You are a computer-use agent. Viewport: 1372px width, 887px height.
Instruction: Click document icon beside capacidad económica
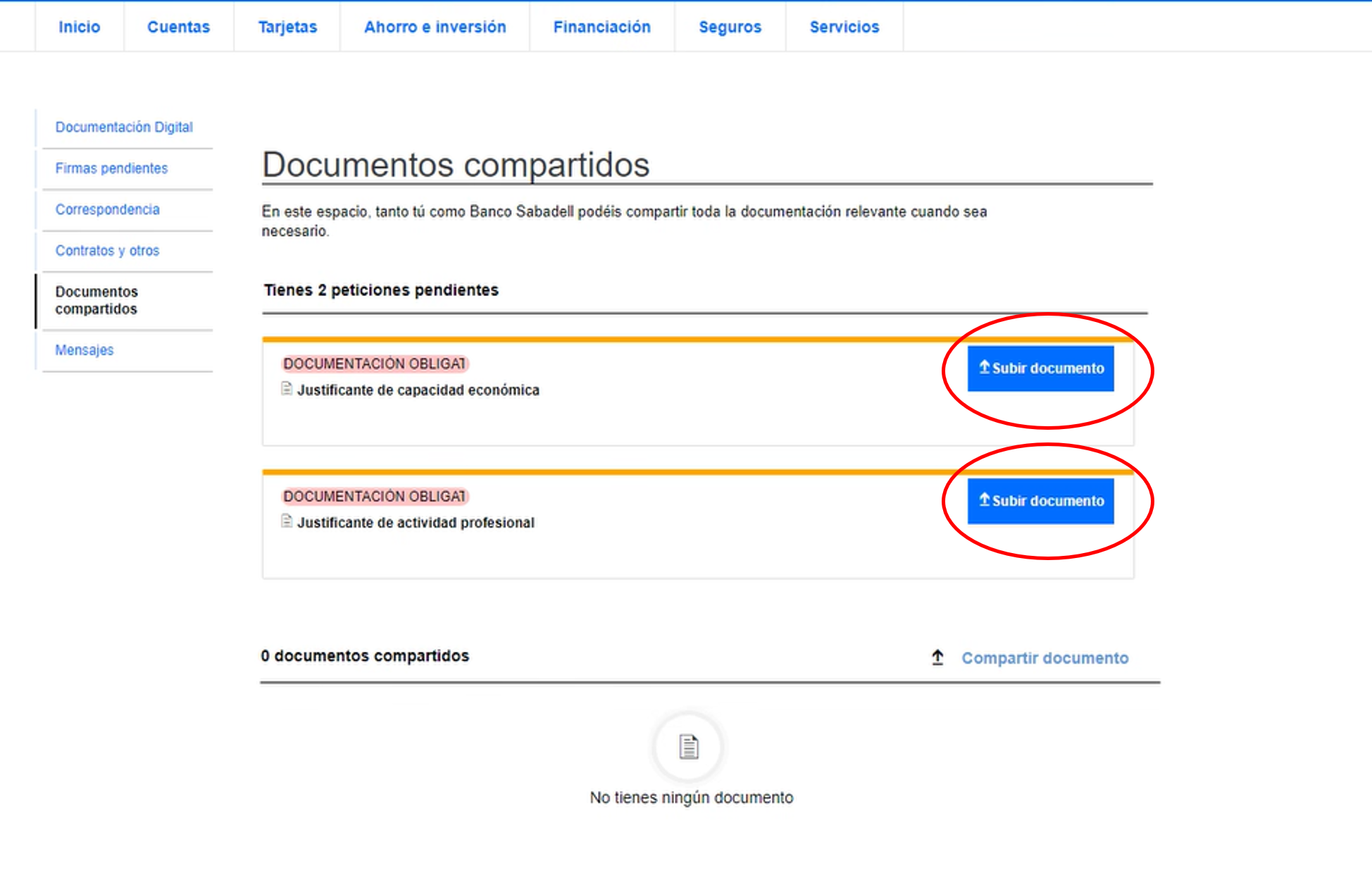coord(287,389)
